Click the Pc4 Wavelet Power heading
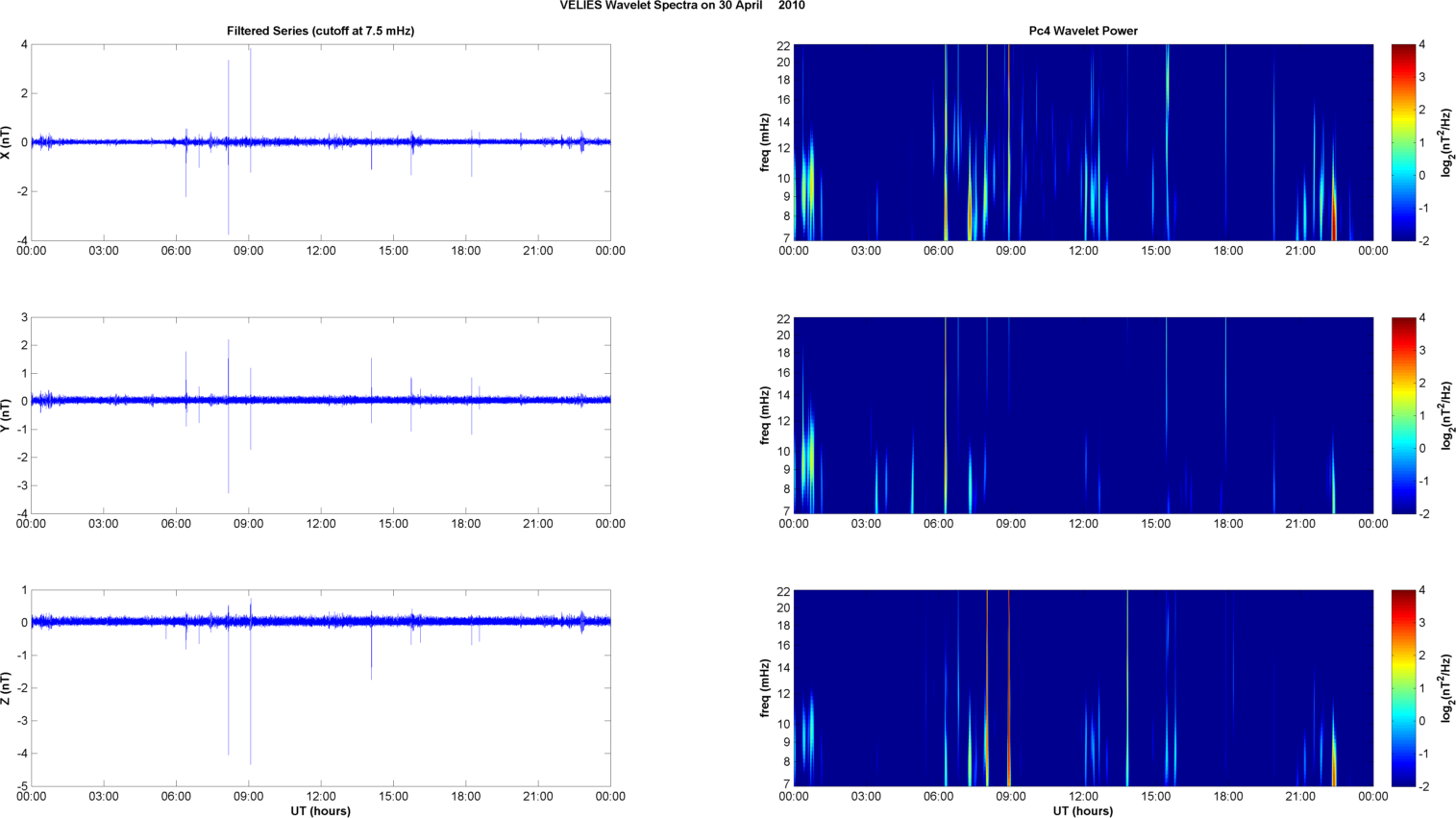 (x=1082, y=31)
